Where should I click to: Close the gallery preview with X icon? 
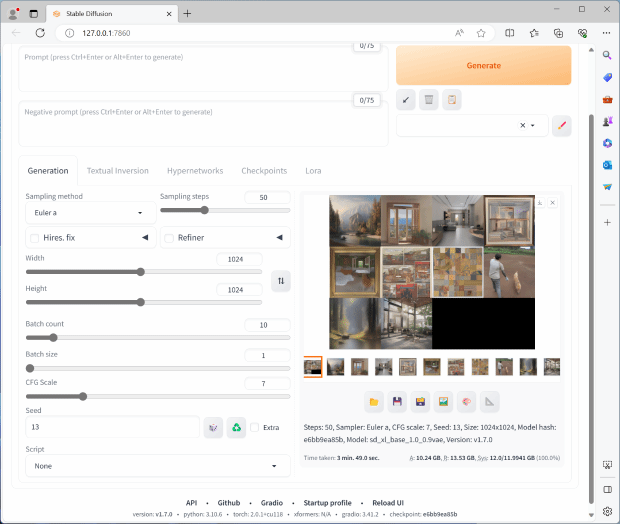(x=553, y=203)
